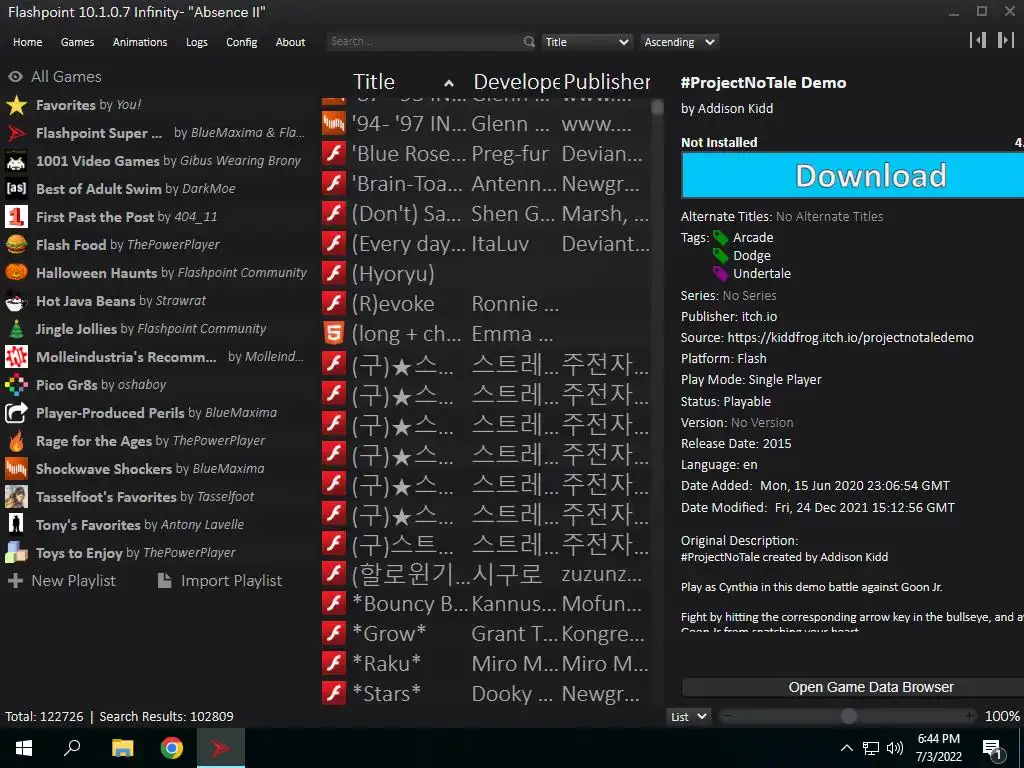
Task: Create a New Playlist
Action: coord(61,581)
